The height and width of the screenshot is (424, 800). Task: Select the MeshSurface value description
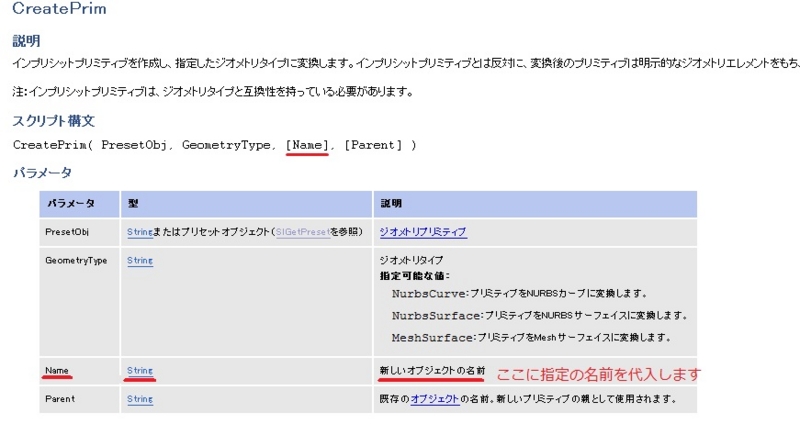(531, 338)
